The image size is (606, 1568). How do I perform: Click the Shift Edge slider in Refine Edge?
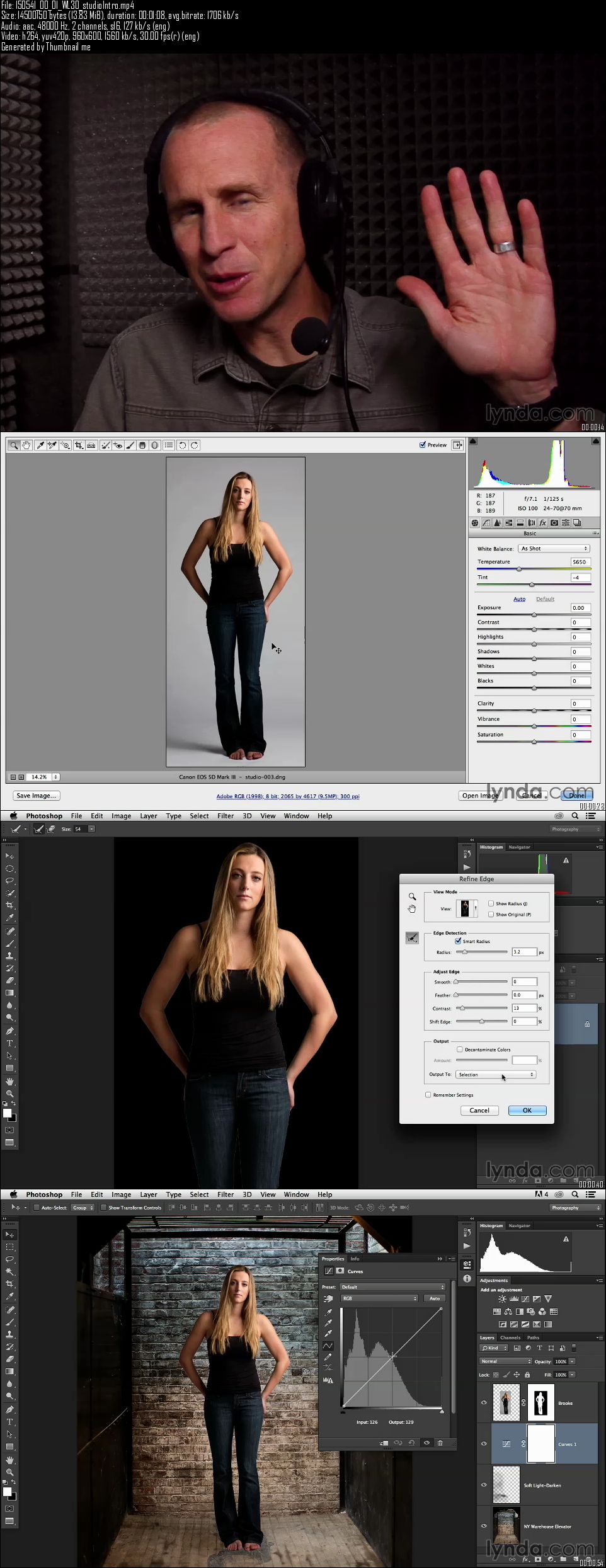pos(481,1021)
